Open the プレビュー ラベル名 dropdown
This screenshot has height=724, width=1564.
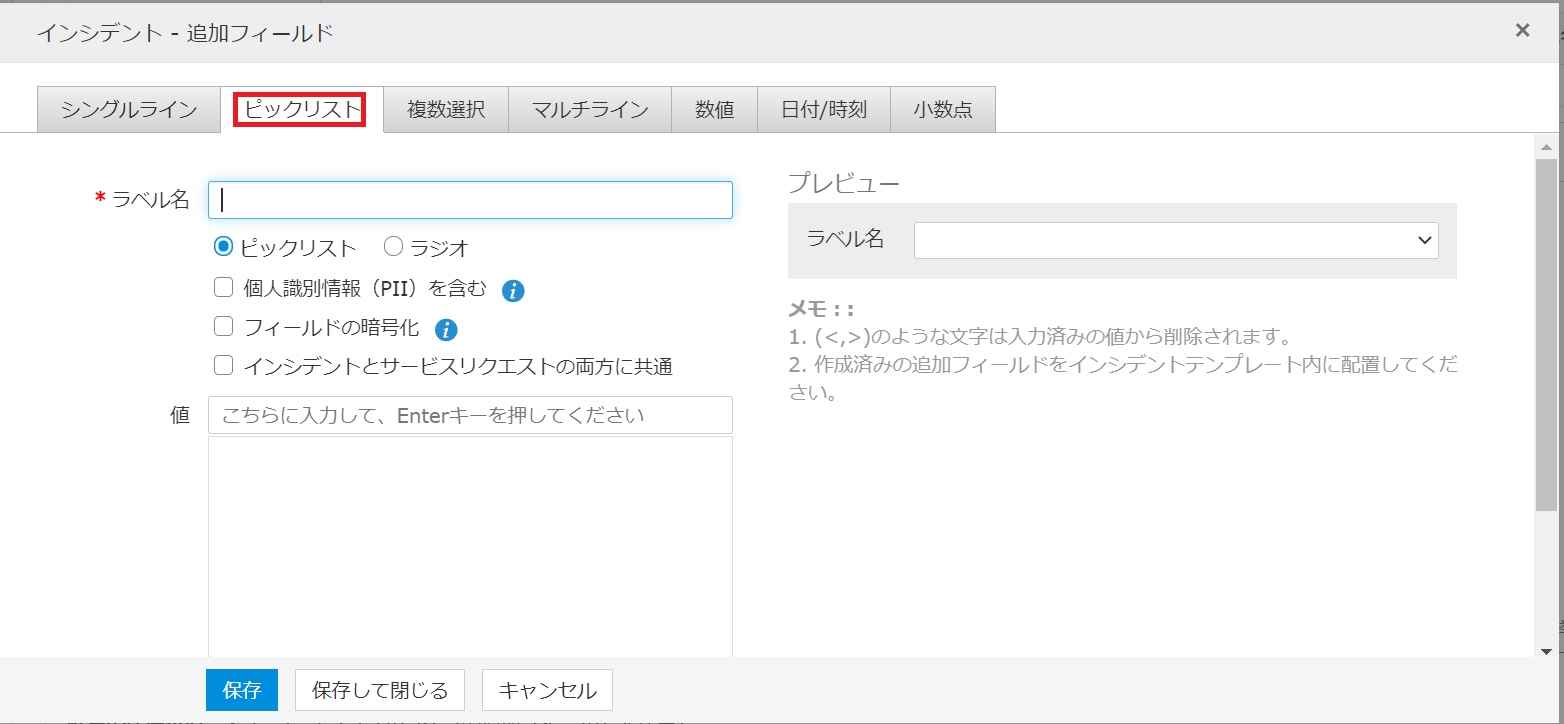click(1175, 240)
